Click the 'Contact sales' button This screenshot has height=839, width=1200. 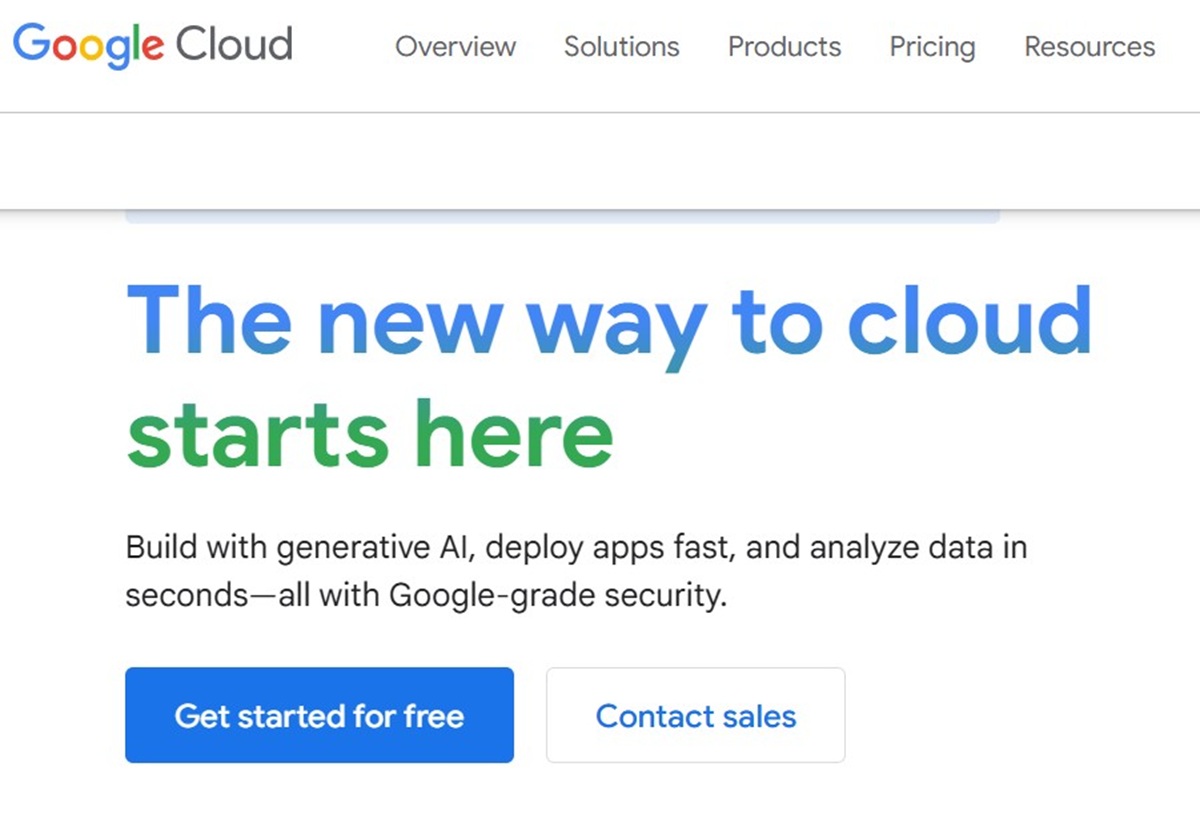click(695, 716)
